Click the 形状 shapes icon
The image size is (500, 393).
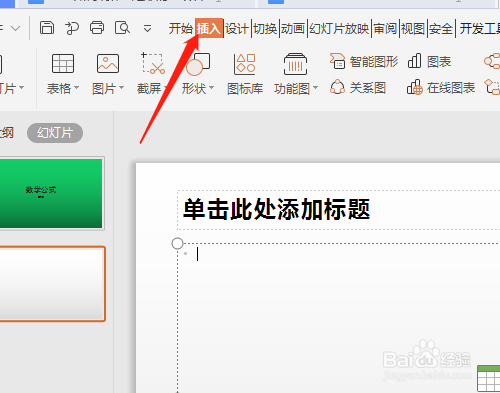[198, 64]
